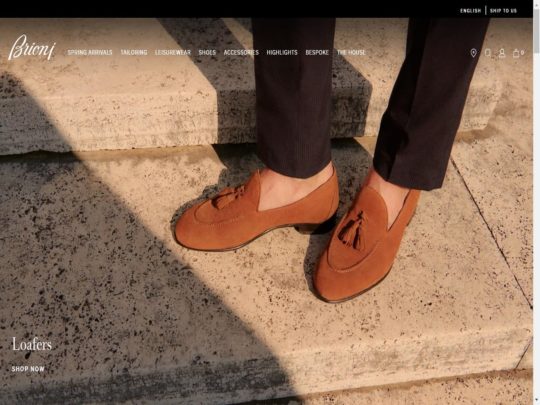Open the store locator pin icon
This screenshot has height=405, width=540.
pos(474,53)
